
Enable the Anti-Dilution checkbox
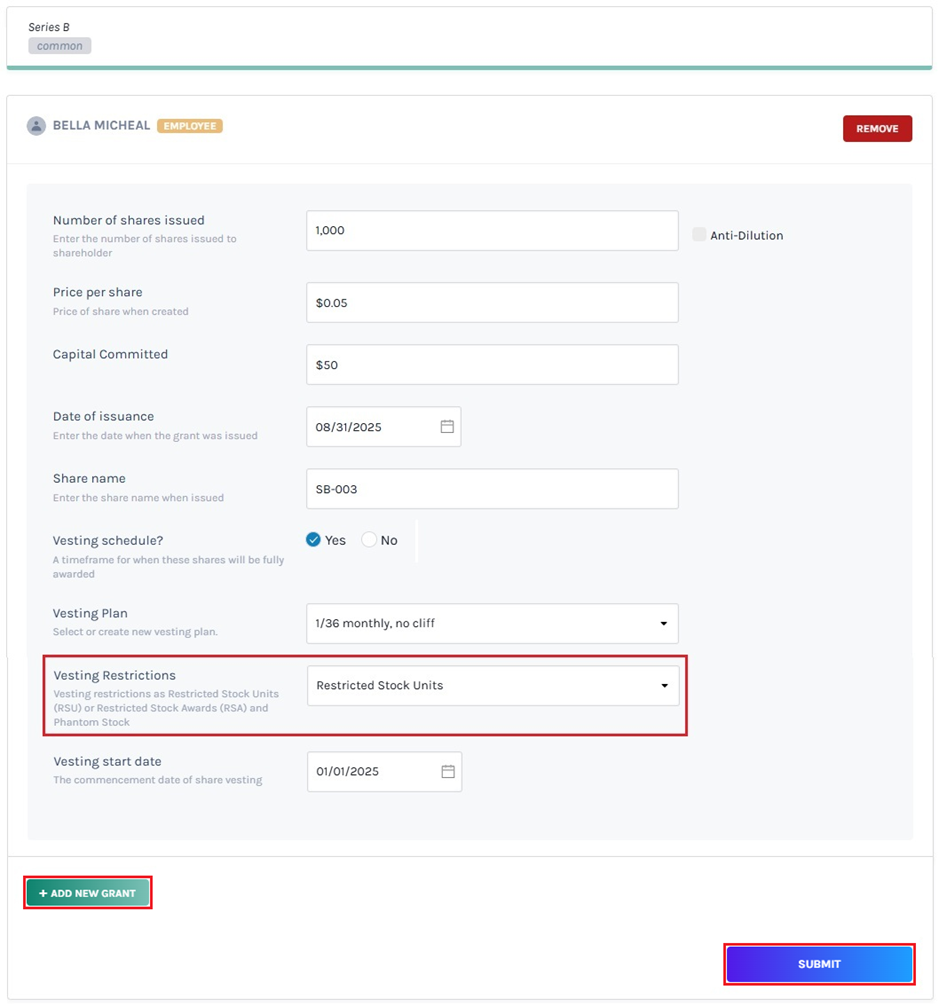click(699, 234)
